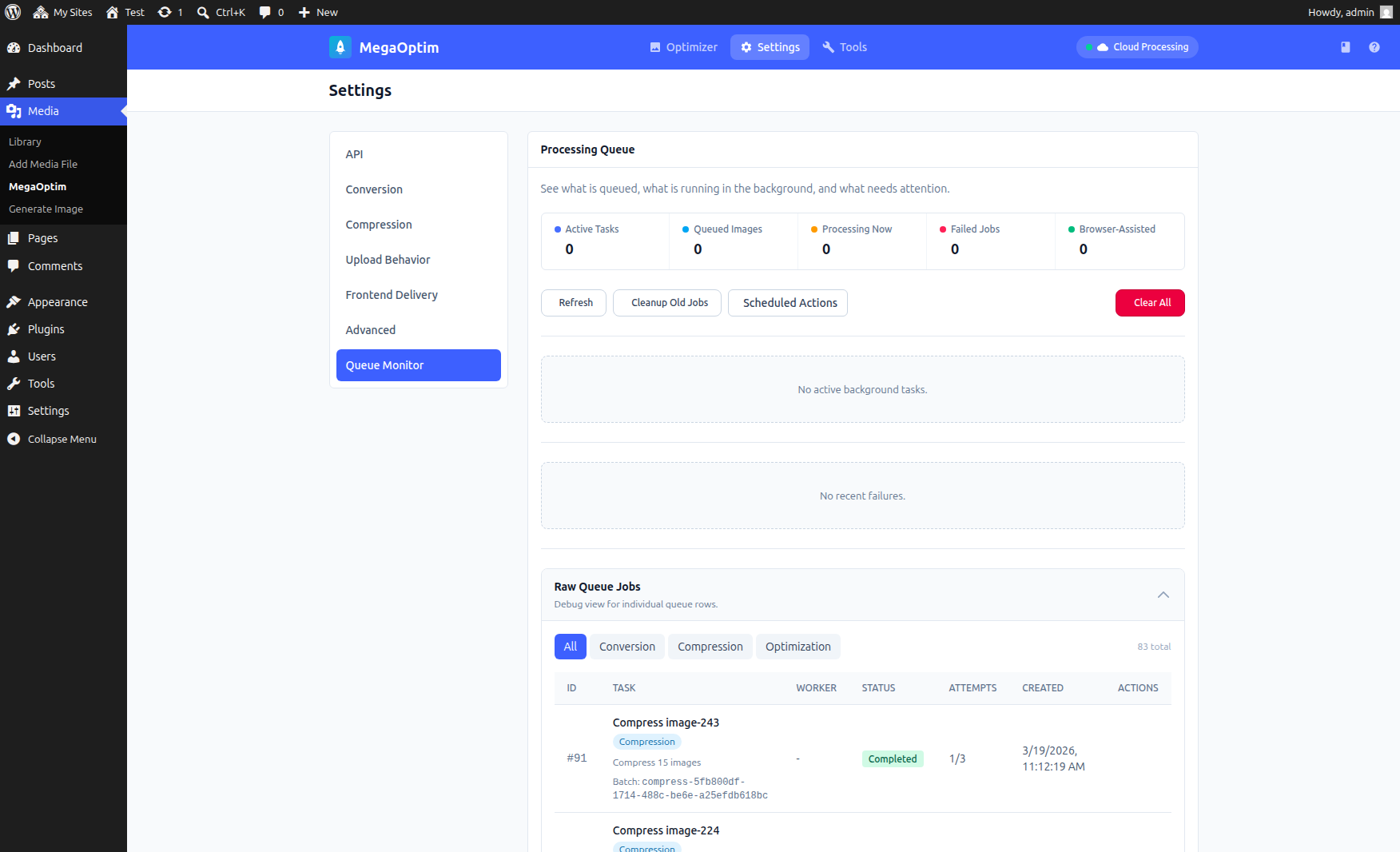Click the MegaOptim rocket logo

coord(340,47)
